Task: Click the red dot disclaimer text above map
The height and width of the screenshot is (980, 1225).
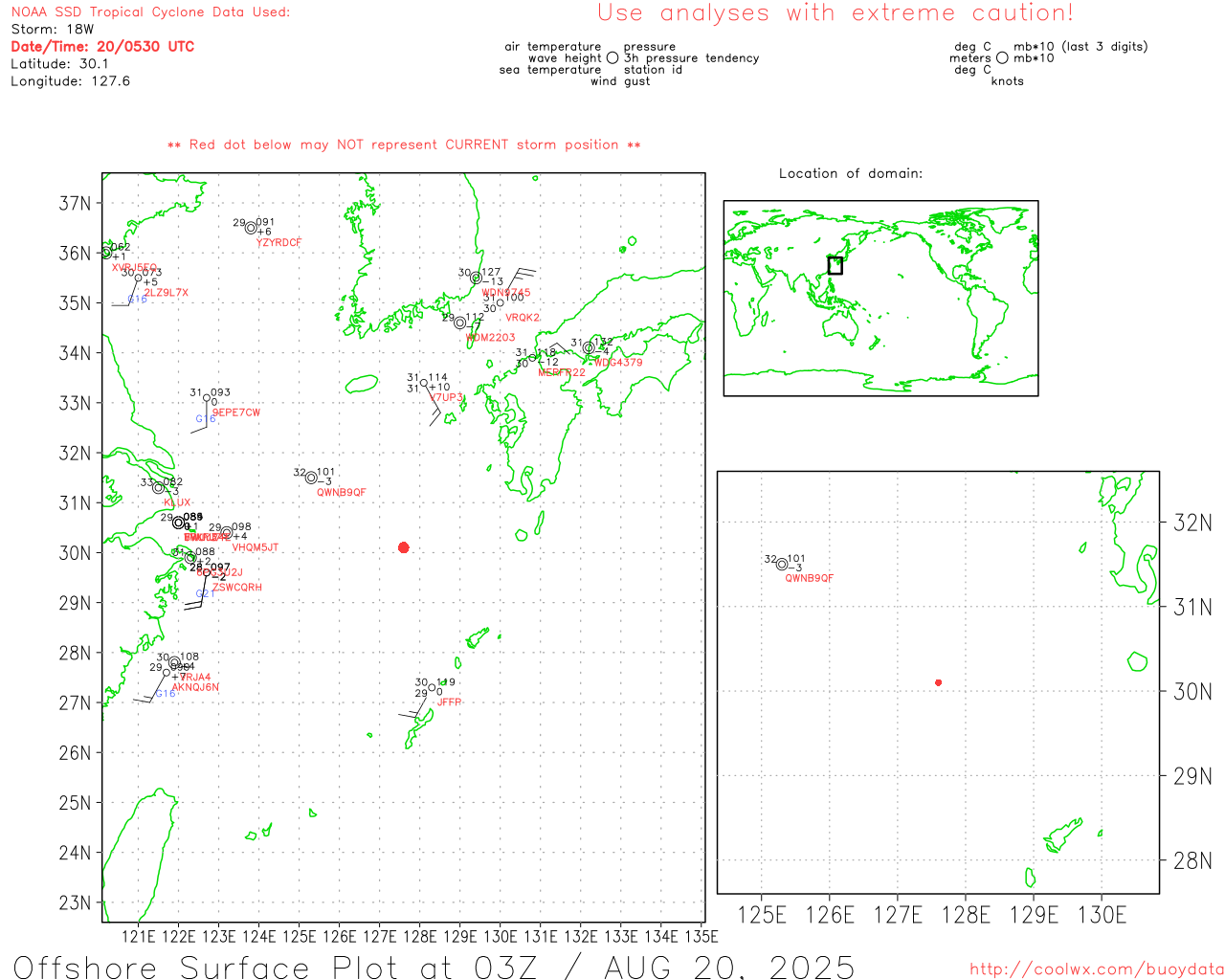Action: coord(404,145)
